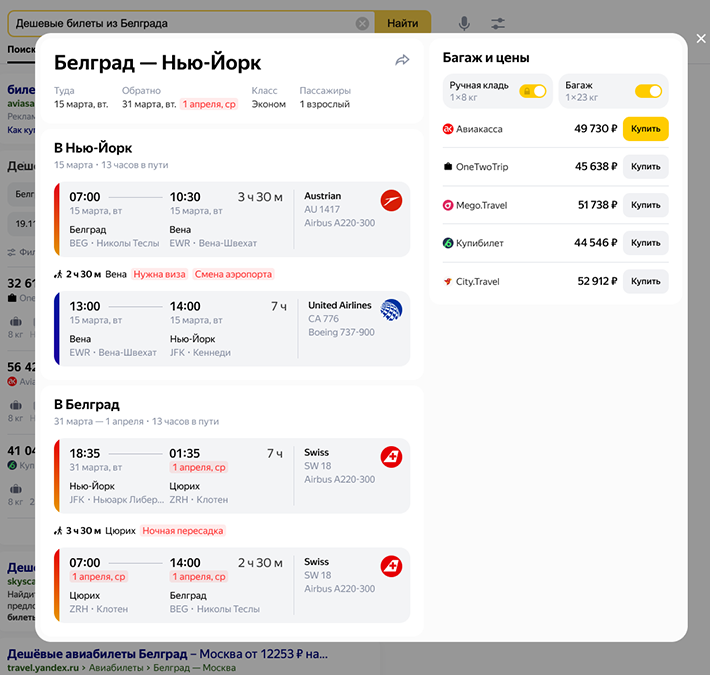Close the flight details popup with X
This screenshot has width=710, height=675.
point(700,39)
